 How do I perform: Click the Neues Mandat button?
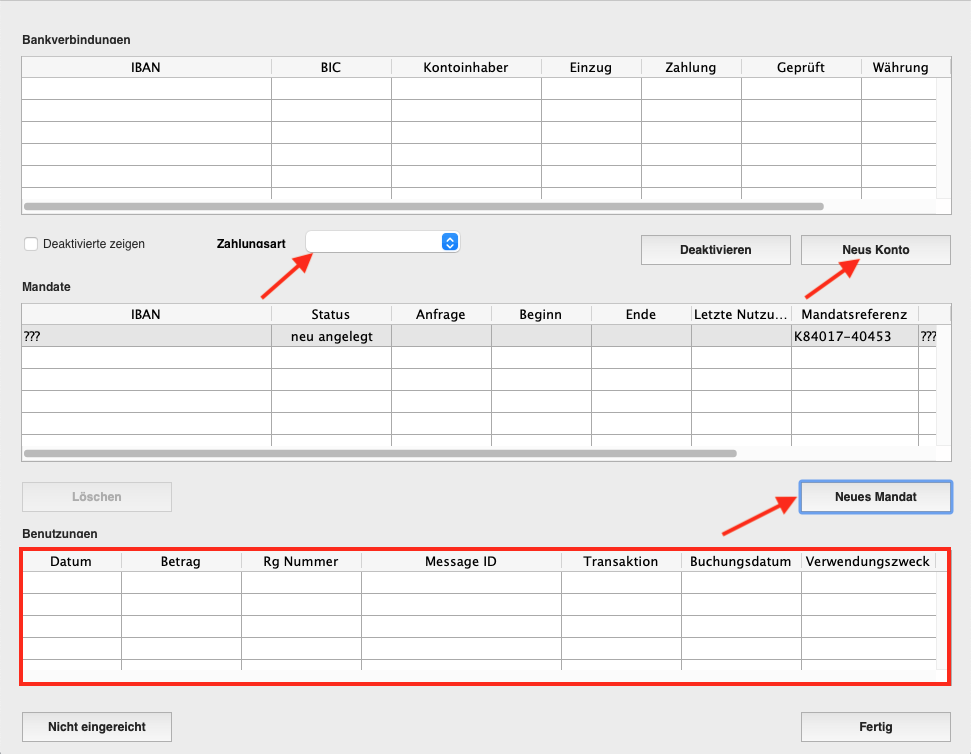(x=875, y=497)
